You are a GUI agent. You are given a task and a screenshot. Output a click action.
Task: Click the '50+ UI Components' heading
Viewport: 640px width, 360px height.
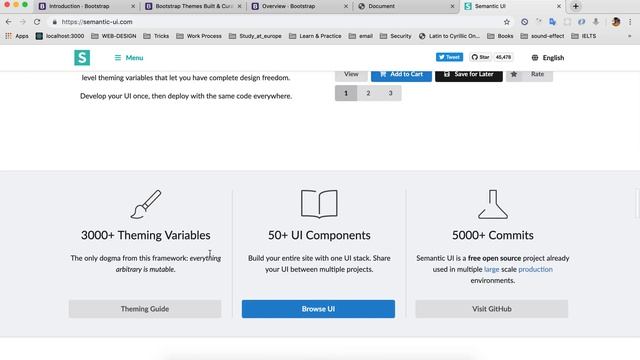319,235
